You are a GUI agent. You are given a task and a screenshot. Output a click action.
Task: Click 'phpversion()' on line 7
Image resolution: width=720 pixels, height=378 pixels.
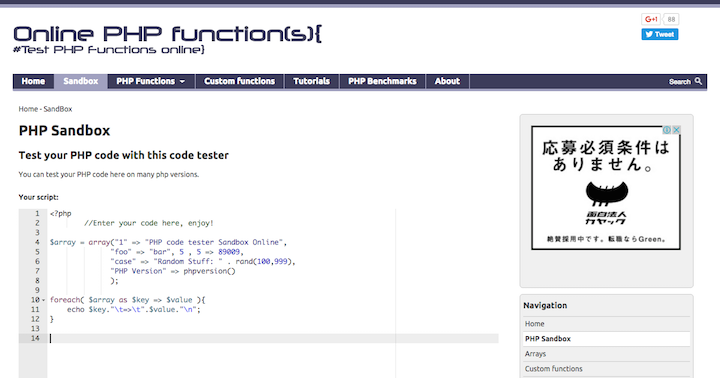[209, 271]
